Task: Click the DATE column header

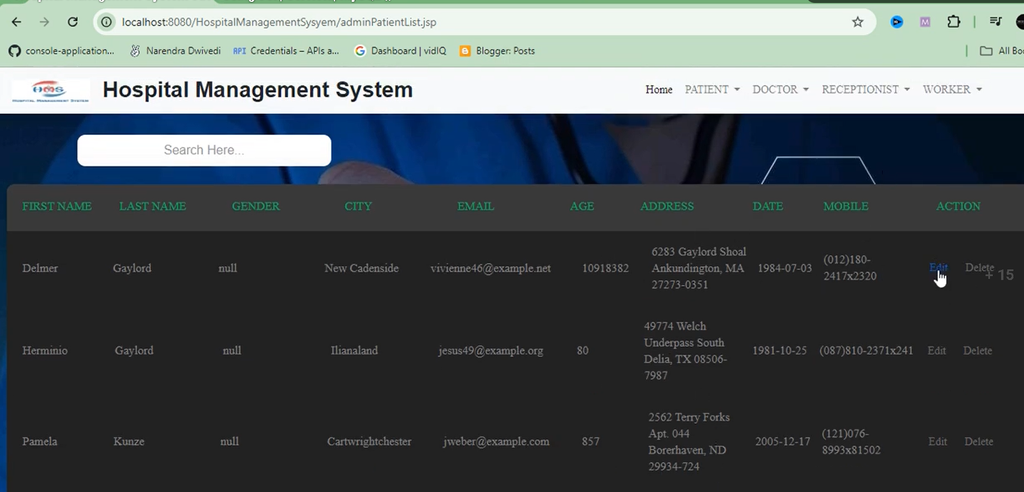Action: [767, 206]
